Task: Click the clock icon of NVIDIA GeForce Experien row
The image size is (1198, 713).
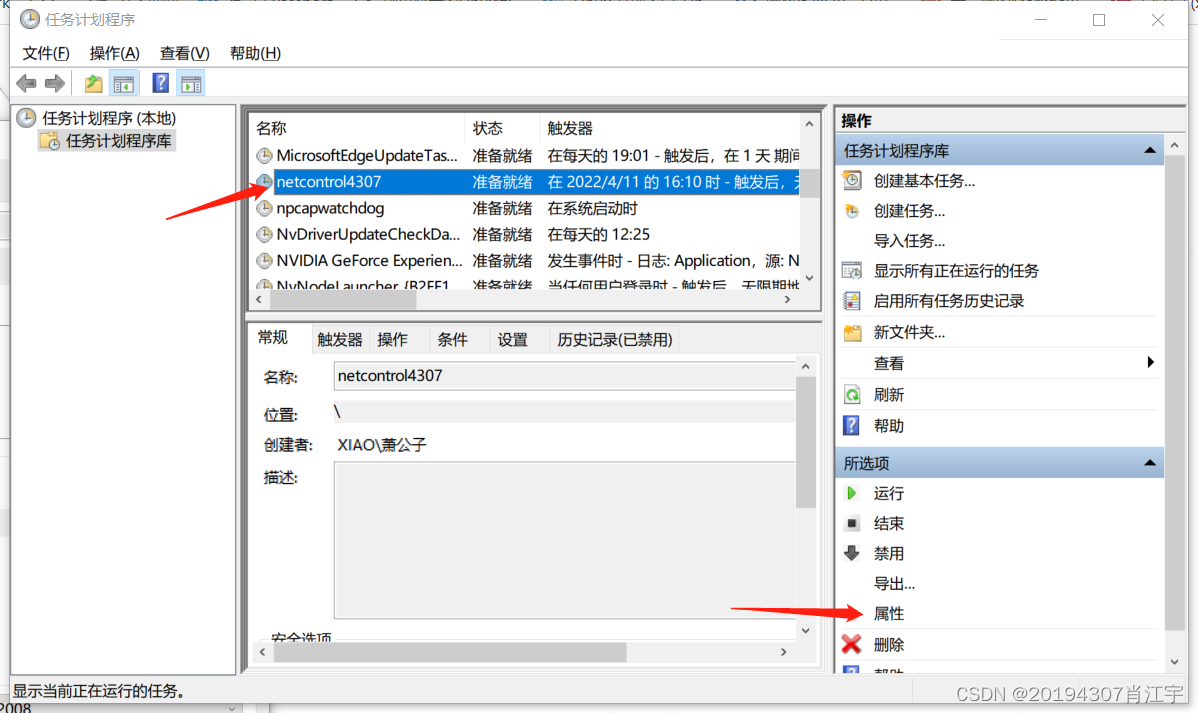Action: (x=264, y=261)
